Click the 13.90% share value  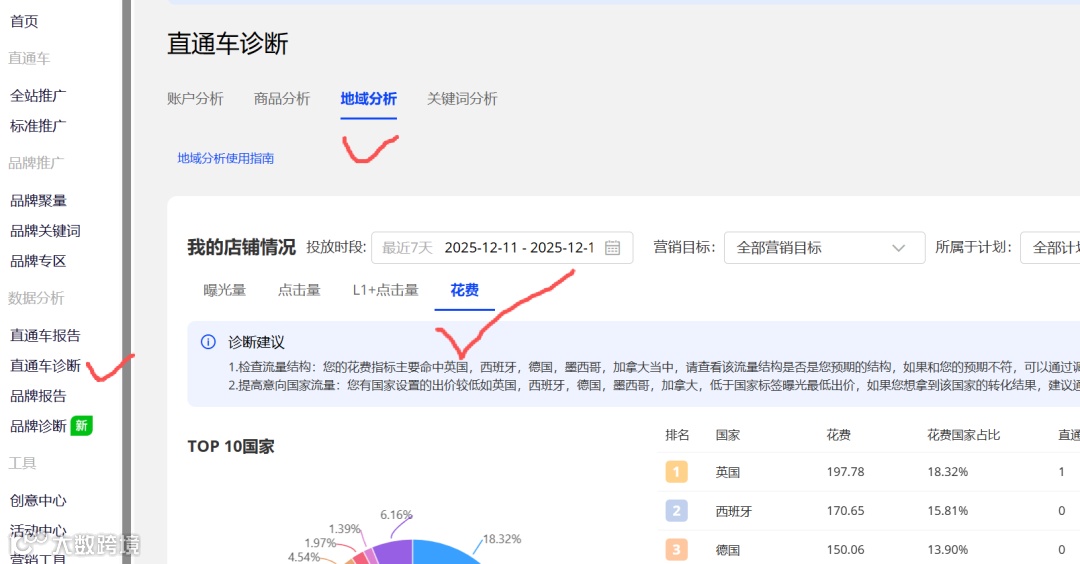(948, 550)
